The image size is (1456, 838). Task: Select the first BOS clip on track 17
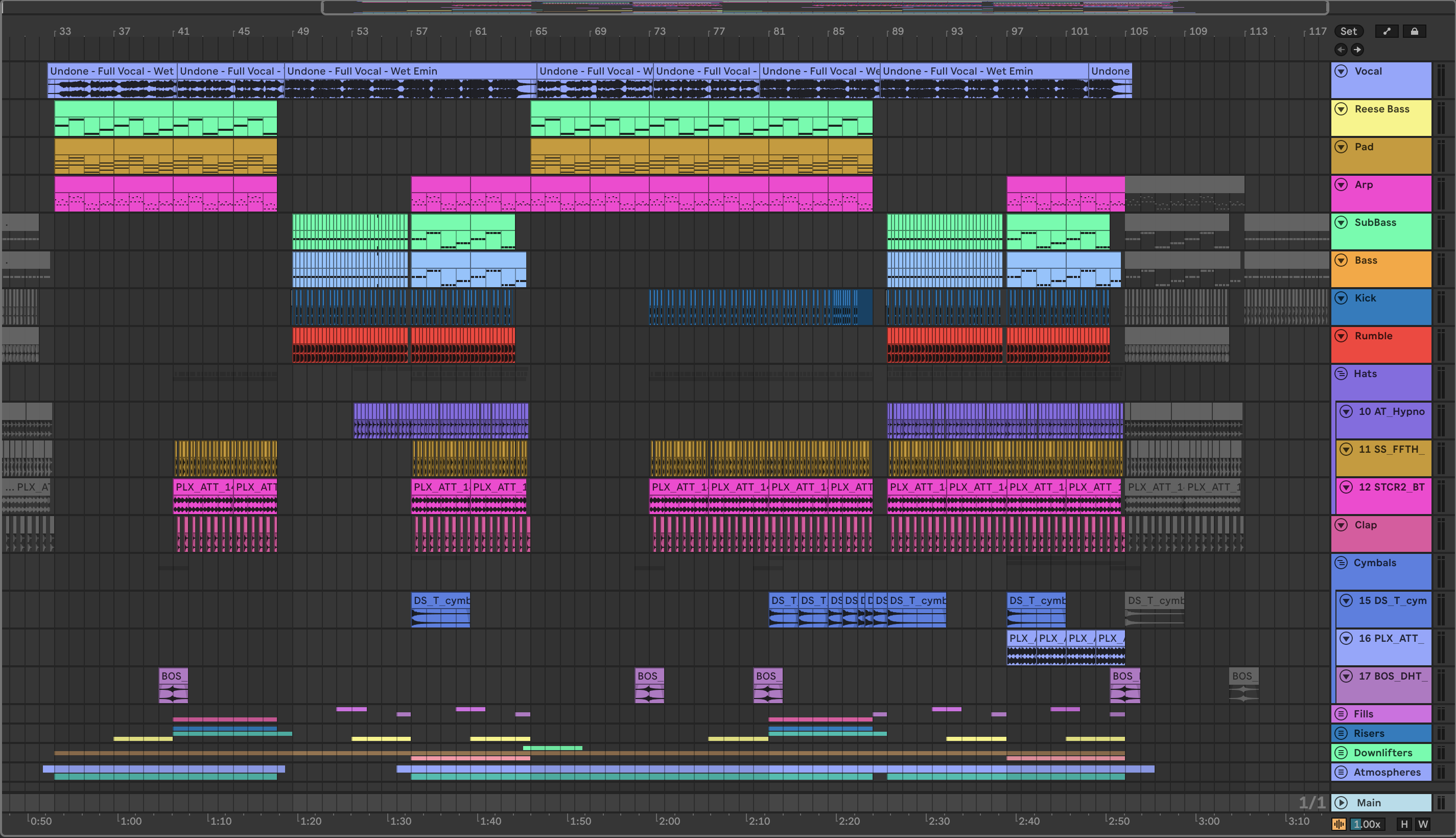tap(173, 676)
